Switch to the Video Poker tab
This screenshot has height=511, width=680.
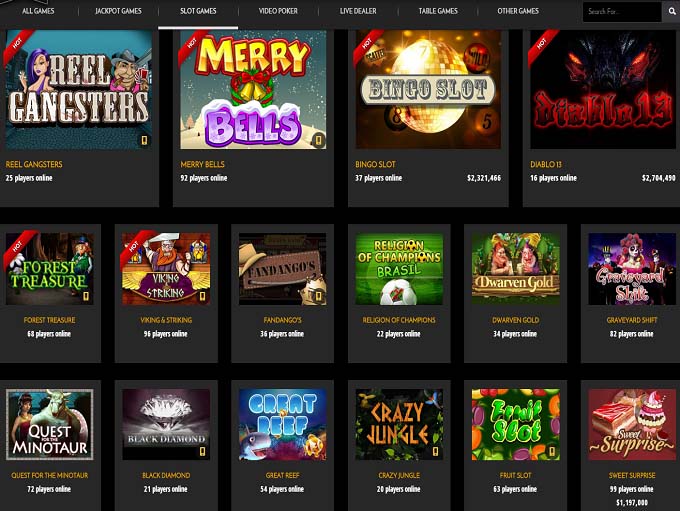tap(278, 11)
